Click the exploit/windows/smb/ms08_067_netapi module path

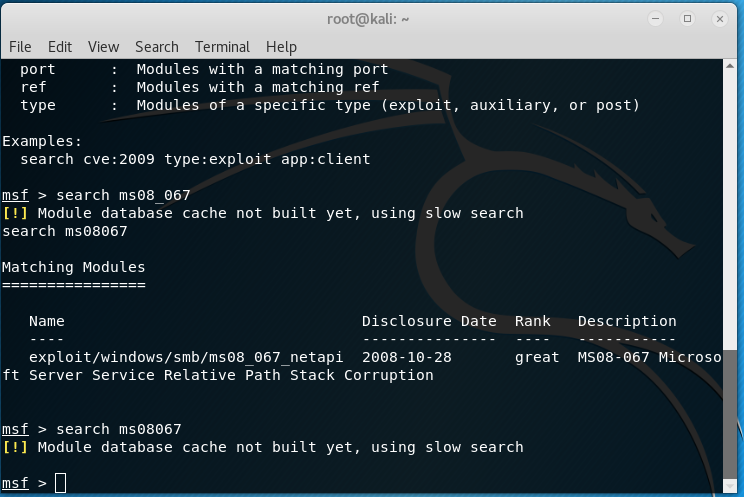tap(186, 358)
